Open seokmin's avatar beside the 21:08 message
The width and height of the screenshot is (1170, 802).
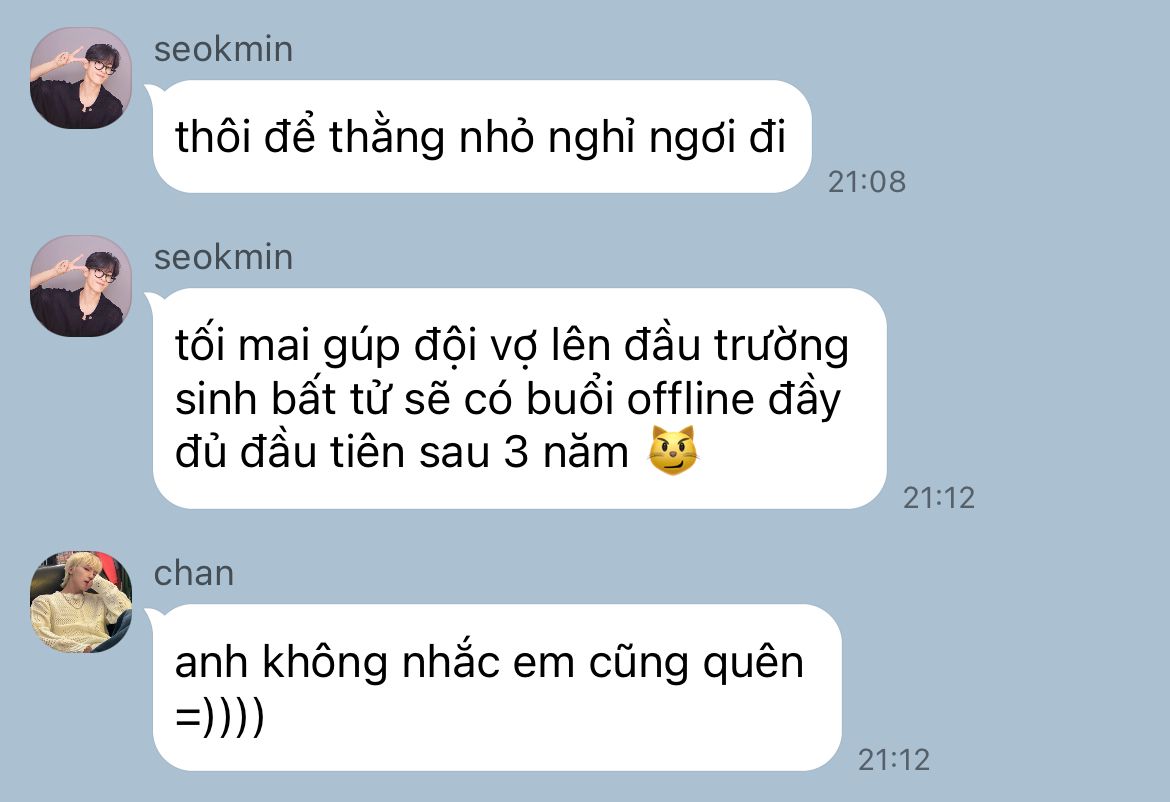[81, 78]
